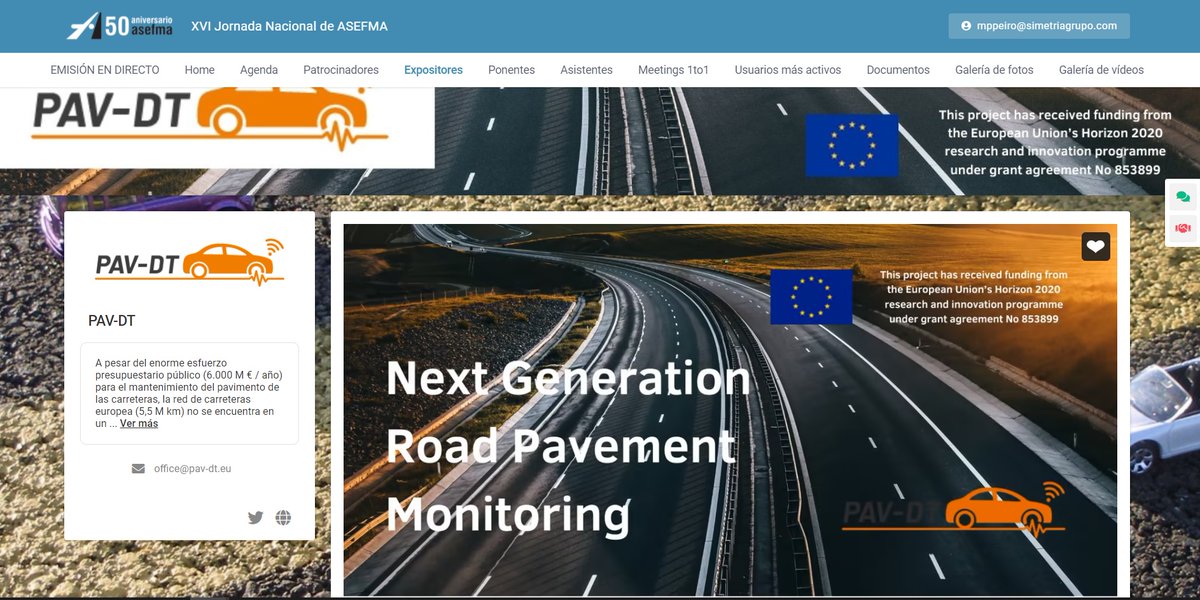This screenshot has height=600, width=1200.
Task: Open the Agenda menu item
Action: tap(259, 70)
